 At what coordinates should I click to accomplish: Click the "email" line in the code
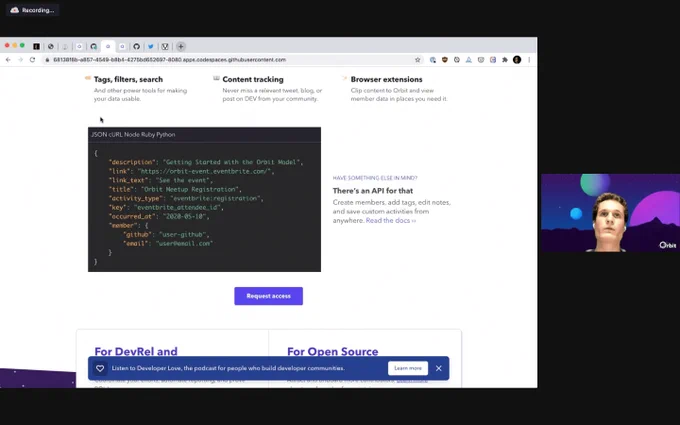tap(168, 244)
